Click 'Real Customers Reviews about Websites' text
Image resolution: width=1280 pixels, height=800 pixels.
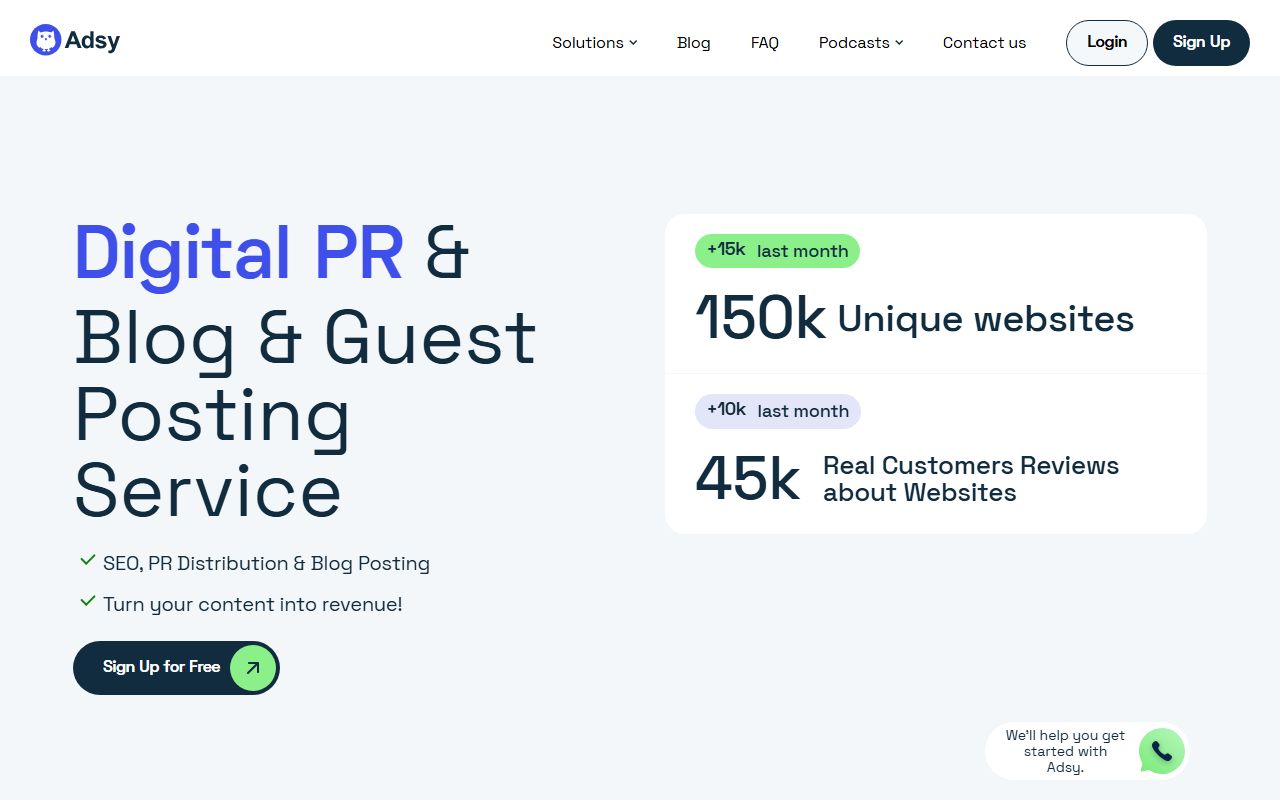(x=971, y=479)
